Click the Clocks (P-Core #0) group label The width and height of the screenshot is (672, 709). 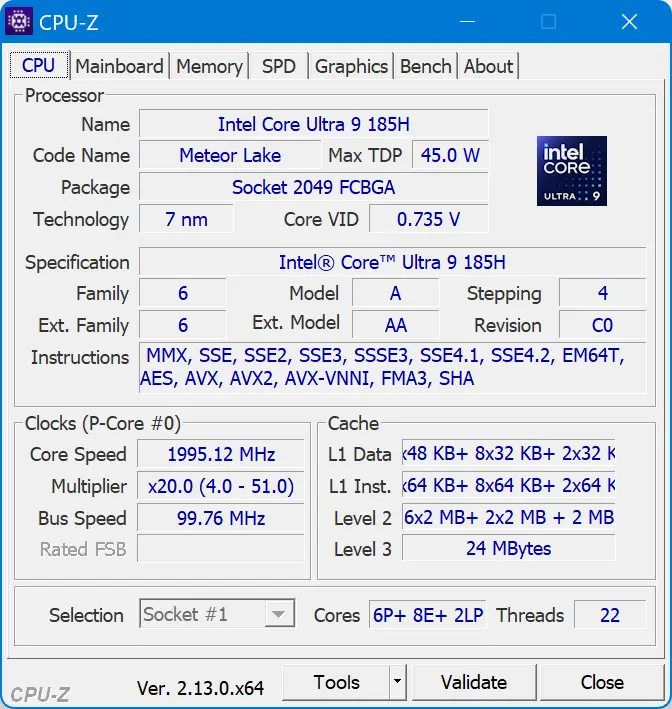(103, 423)
